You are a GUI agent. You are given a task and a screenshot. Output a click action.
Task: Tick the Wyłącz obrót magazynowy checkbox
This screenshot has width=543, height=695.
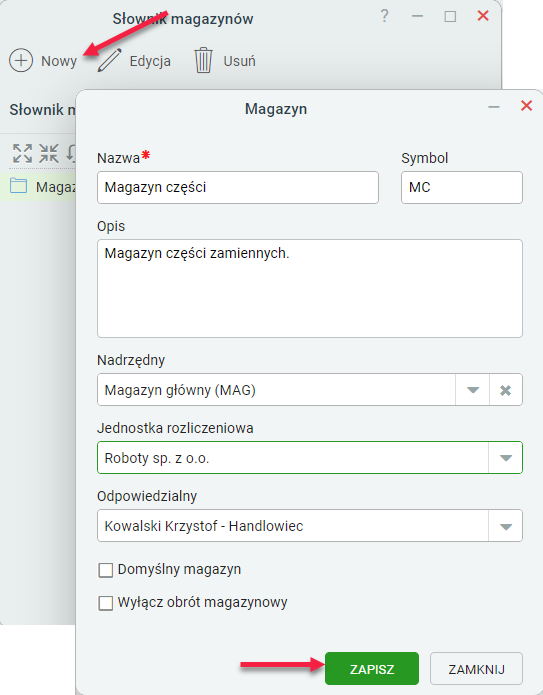(x=105, y=603)
